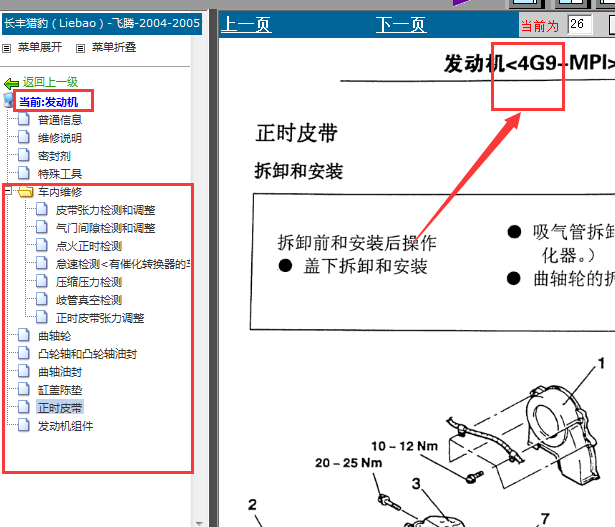
Task: Click the 拆卸和安装 subheading in document
Action: pos(299,171)
